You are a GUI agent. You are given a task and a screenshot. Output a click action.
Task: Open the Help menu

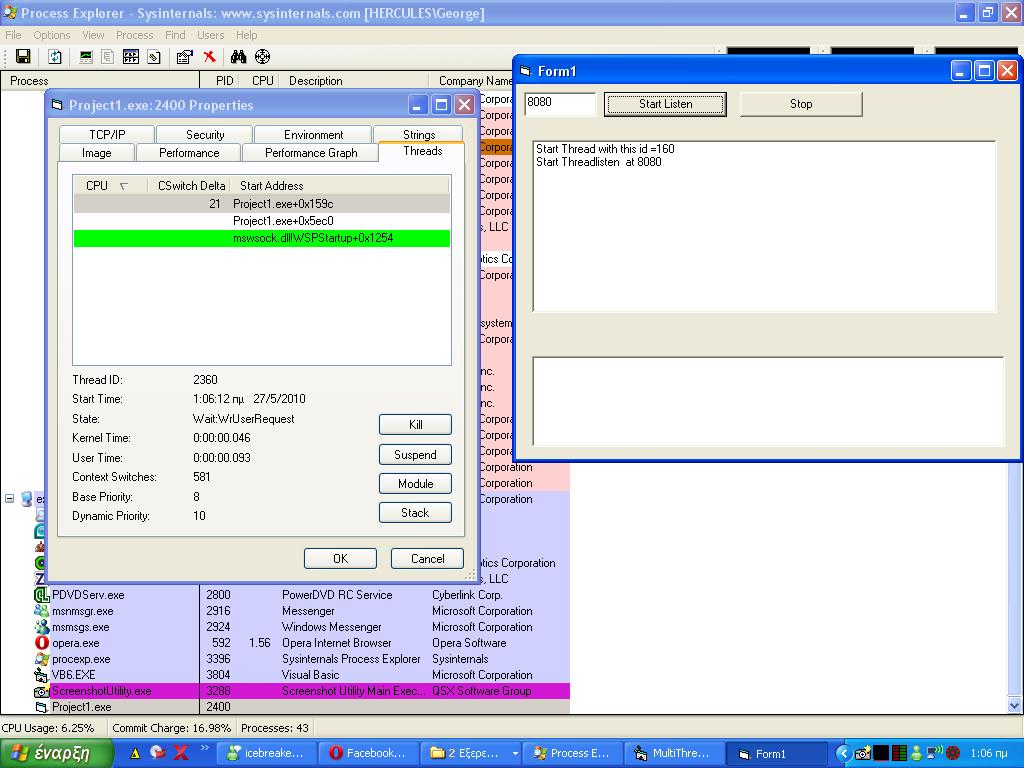(246, 35)
